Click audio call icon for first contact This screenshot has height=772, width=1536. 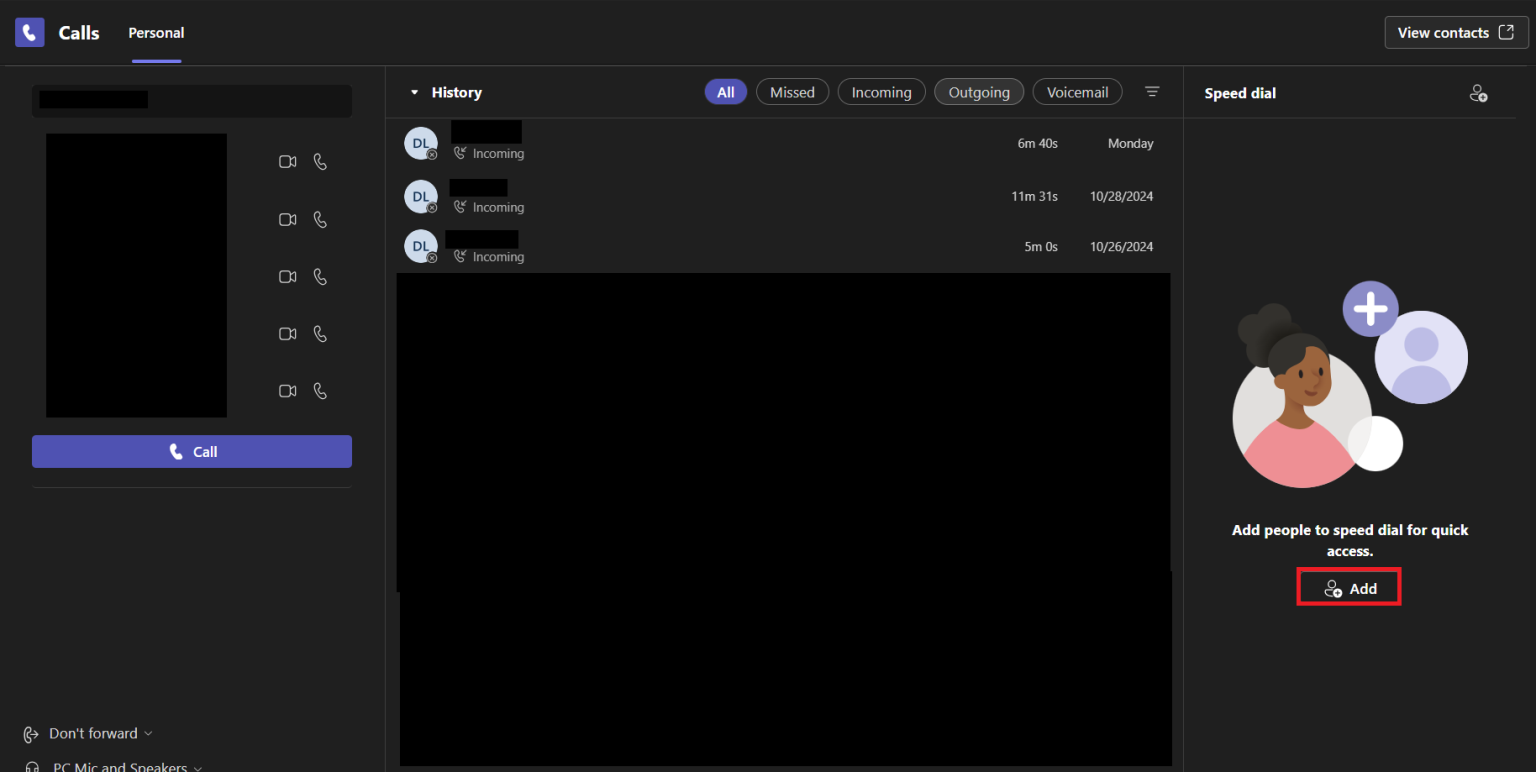tap(320, 162)
